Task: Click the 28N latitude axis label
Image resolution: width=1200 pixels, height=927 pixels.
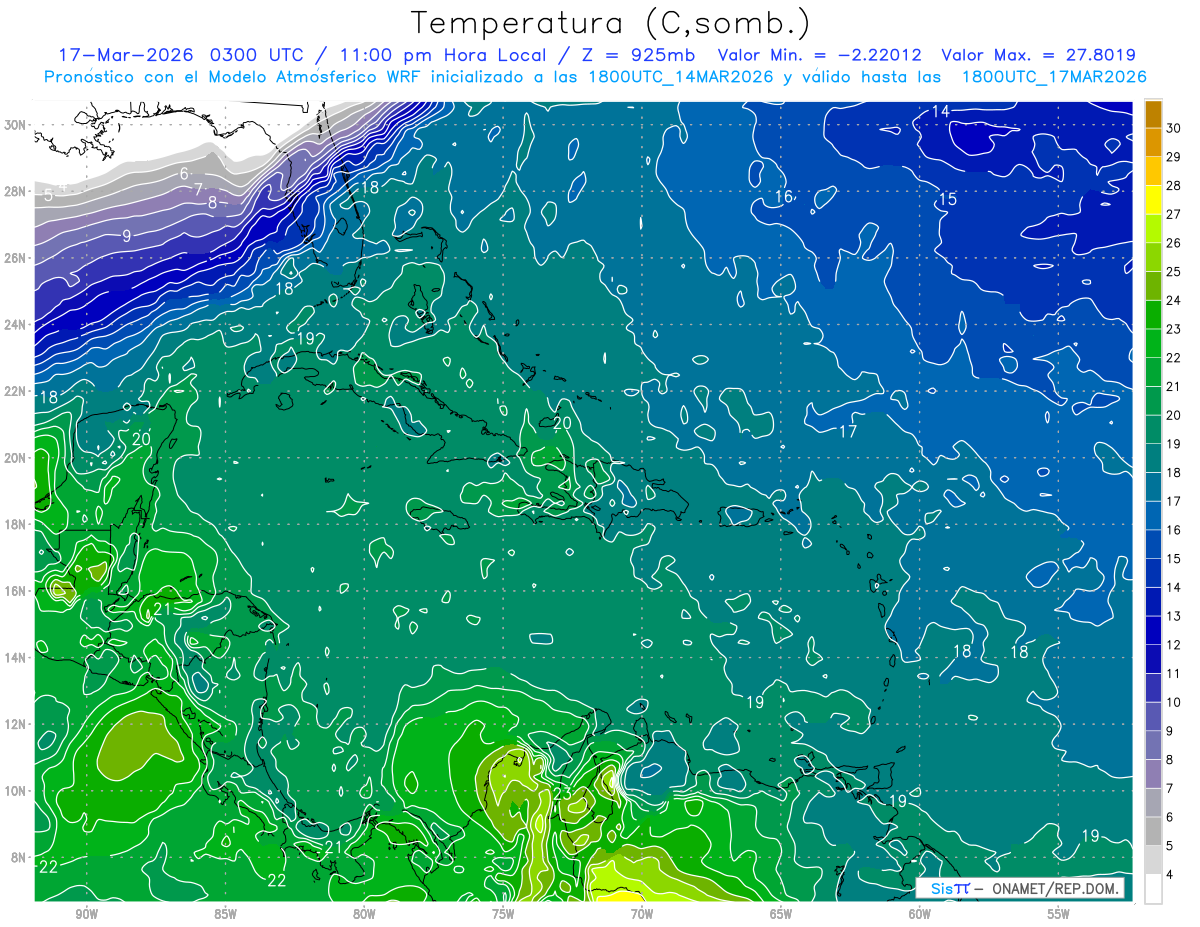Action: coord(17,191)
